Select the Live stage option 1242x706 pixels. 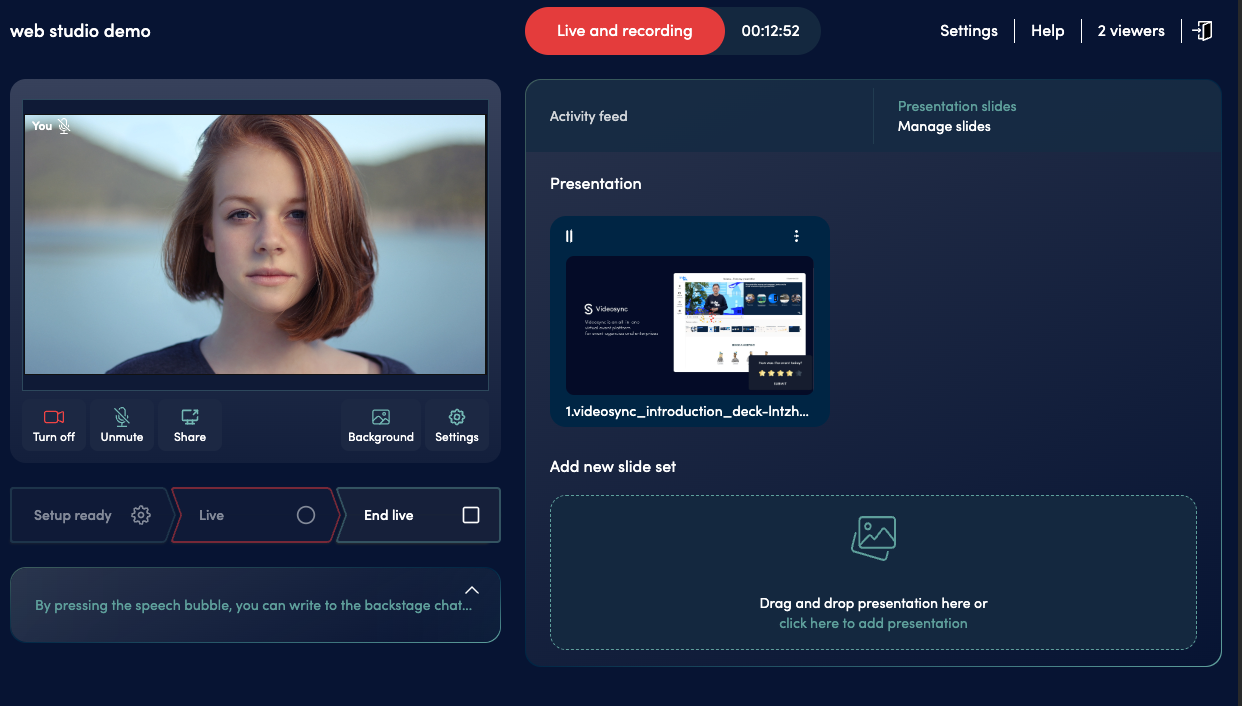[253, 515]
